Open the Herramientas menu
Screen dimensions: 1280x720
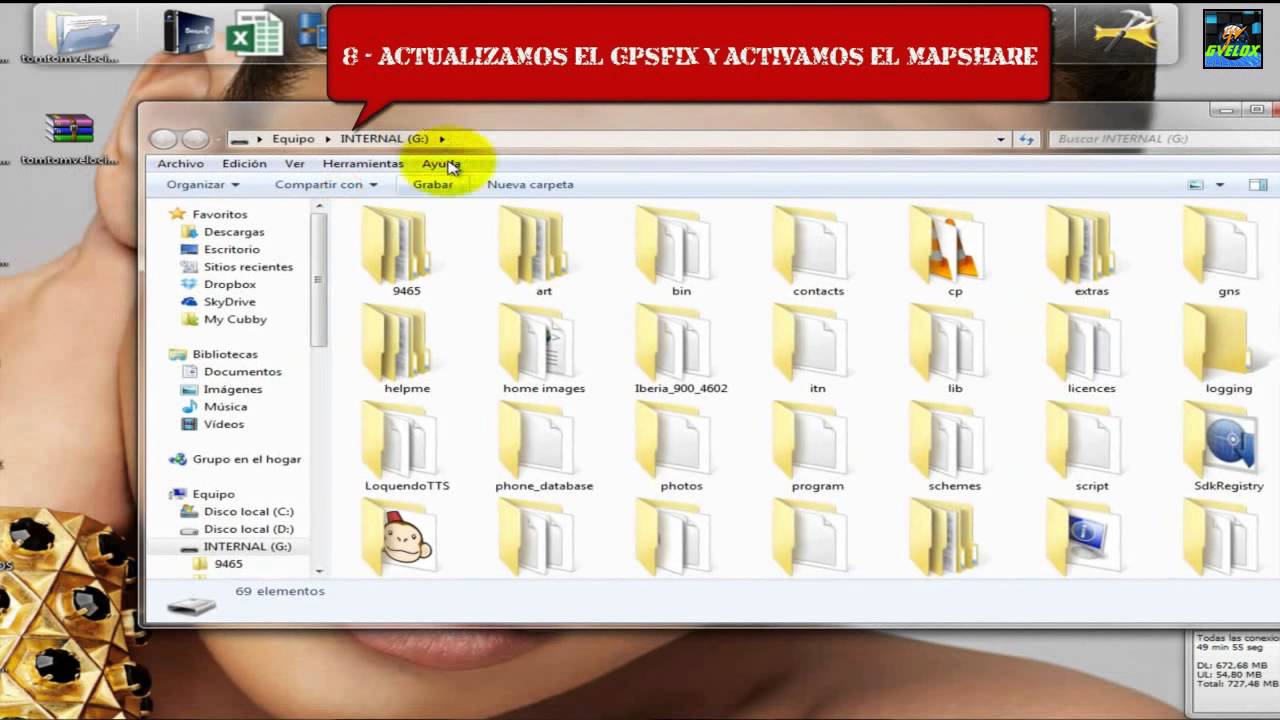tap(363, 163)
